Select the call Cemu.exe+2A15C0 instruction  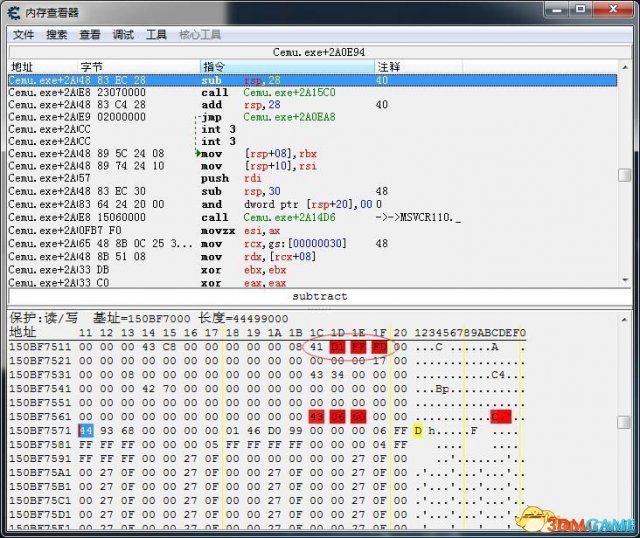pyautogui.click(x=313, y=93)
